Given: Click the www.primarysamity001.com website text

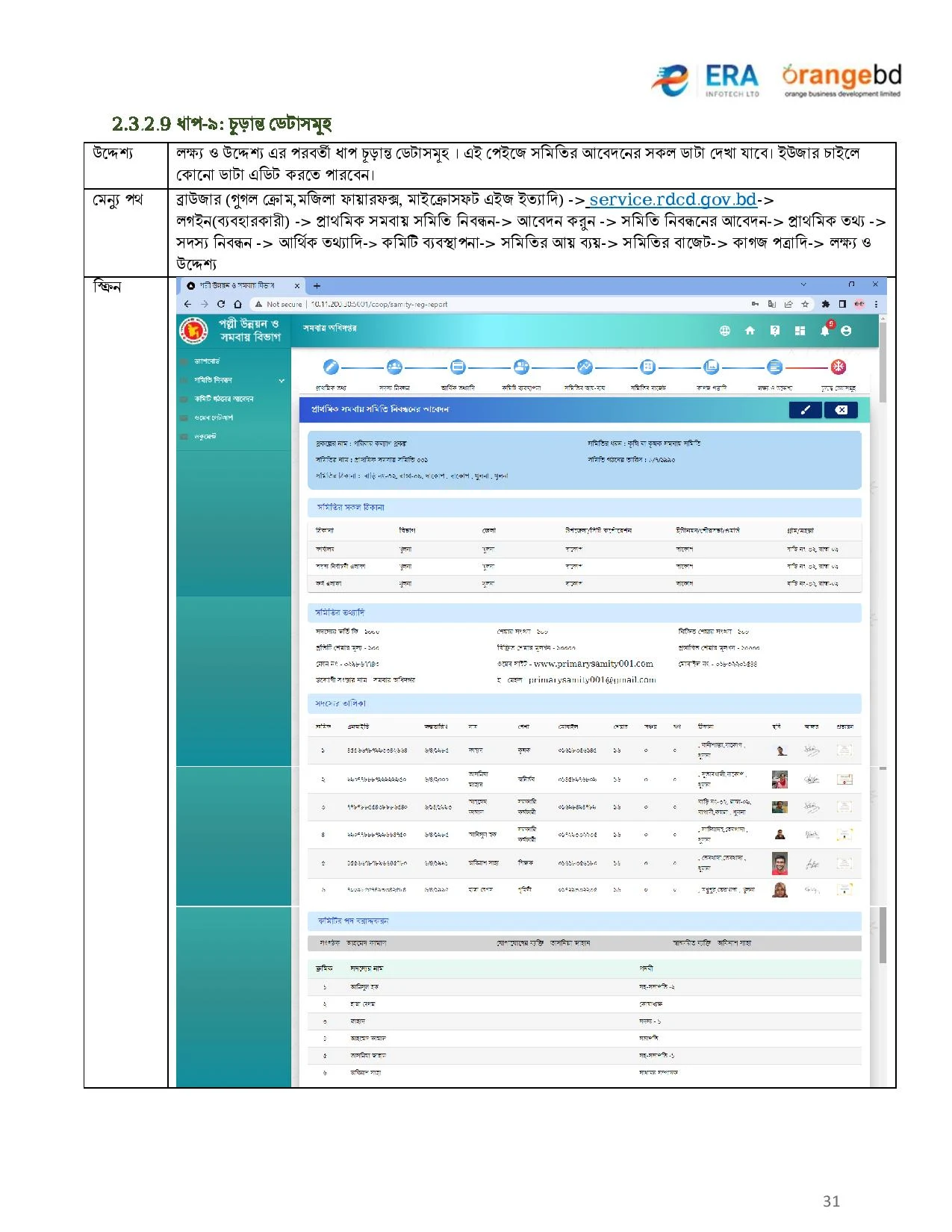Looking at the screenshot, I should pos(594,664).
